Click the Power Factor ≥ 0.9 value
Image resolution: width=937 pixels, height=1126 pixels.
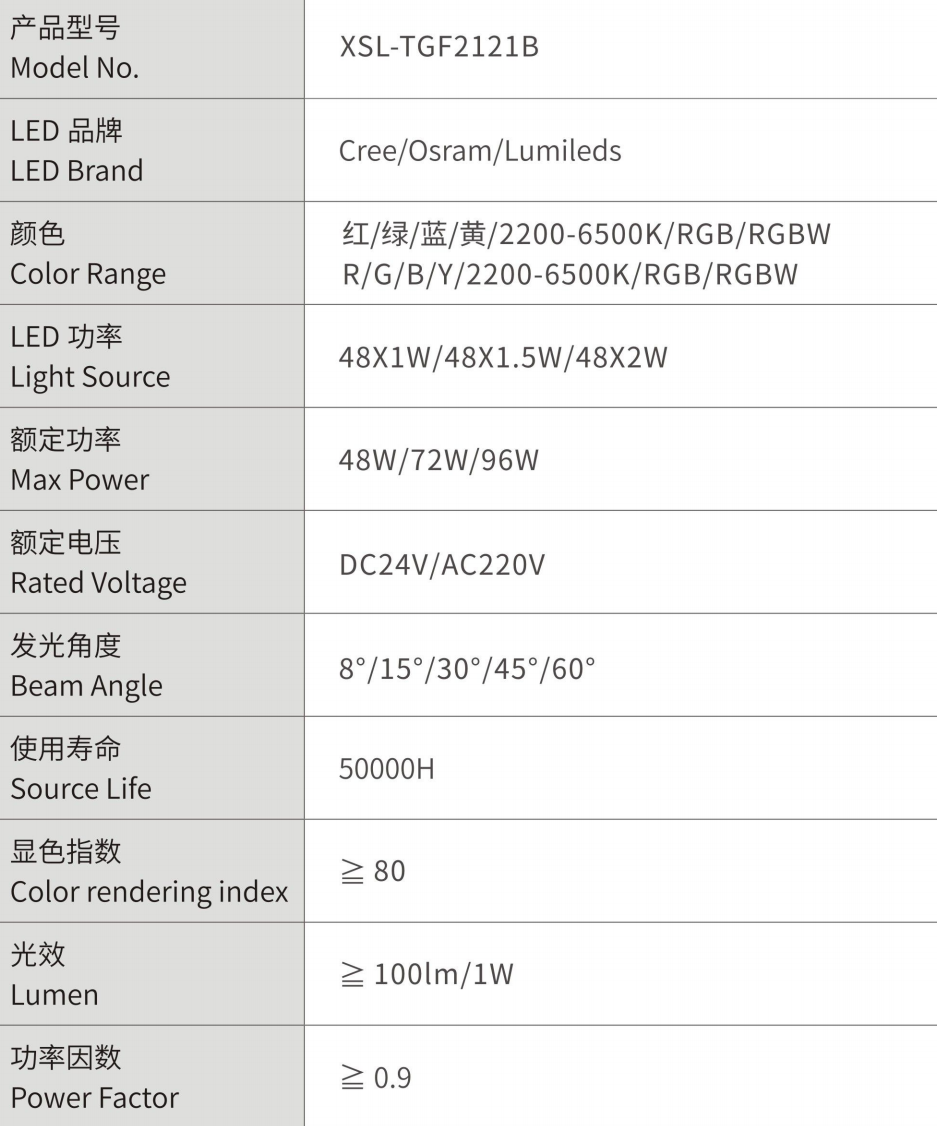point(376,1078)
